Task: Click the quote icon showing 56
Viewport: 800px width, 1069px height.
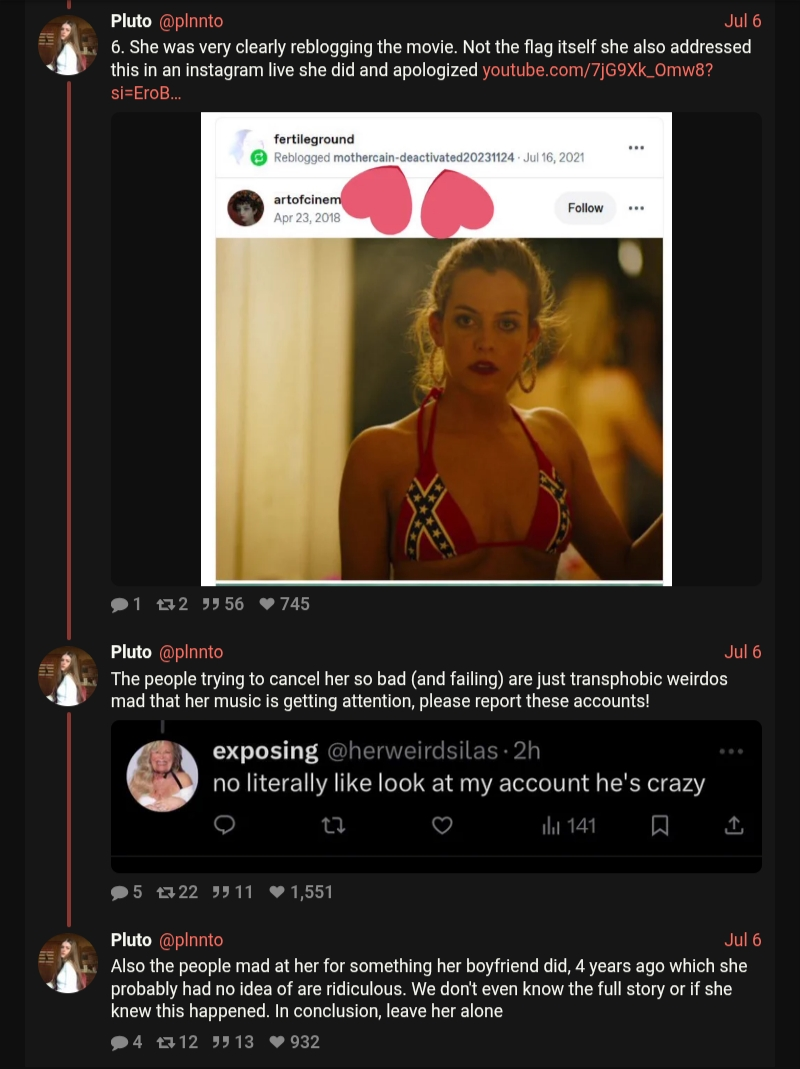Action: pyautogui.click(x=210, y=604)
